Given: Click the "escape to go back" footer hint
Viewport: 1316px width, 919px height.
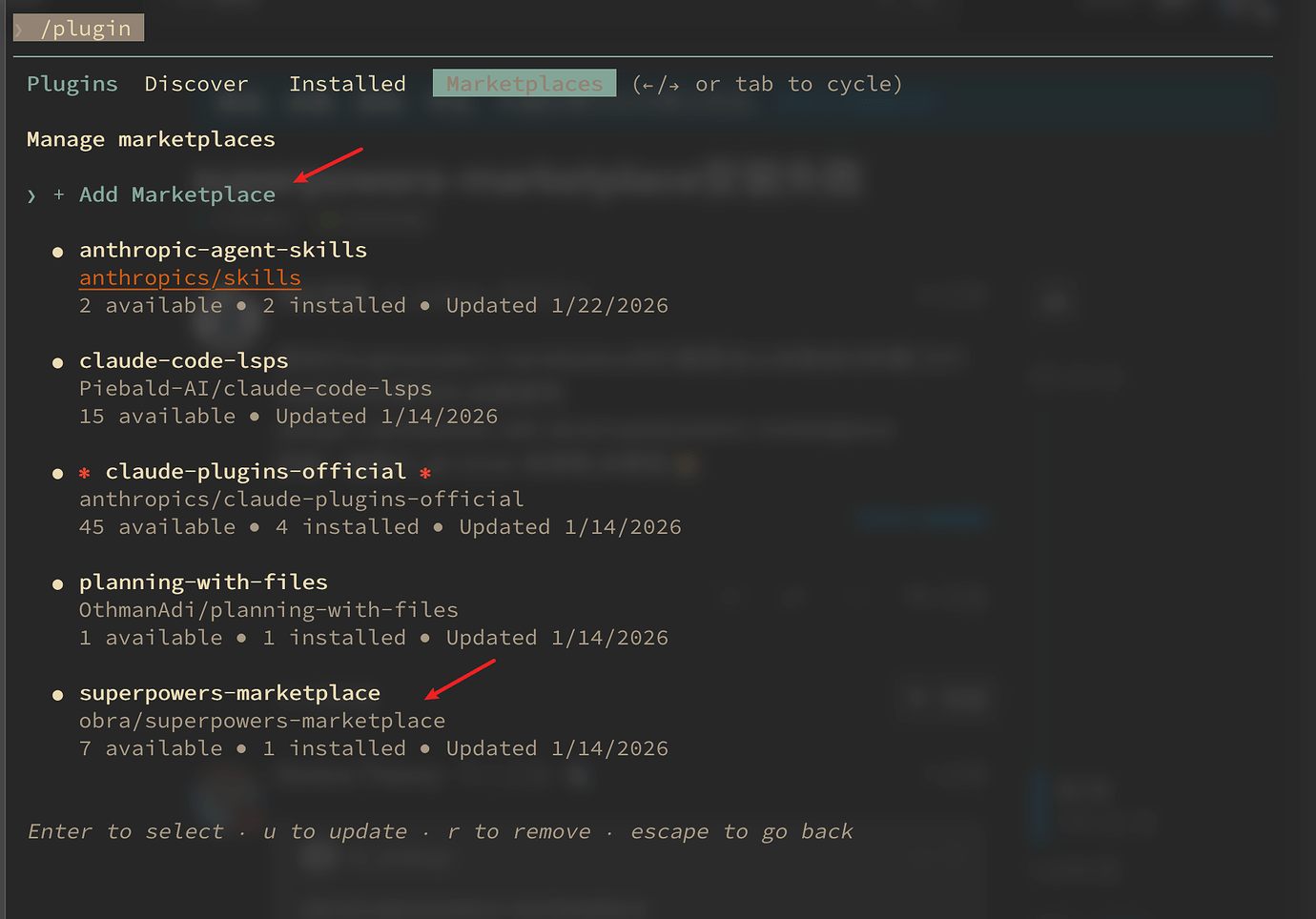Looking at the screenshot, I should [741, 831].
